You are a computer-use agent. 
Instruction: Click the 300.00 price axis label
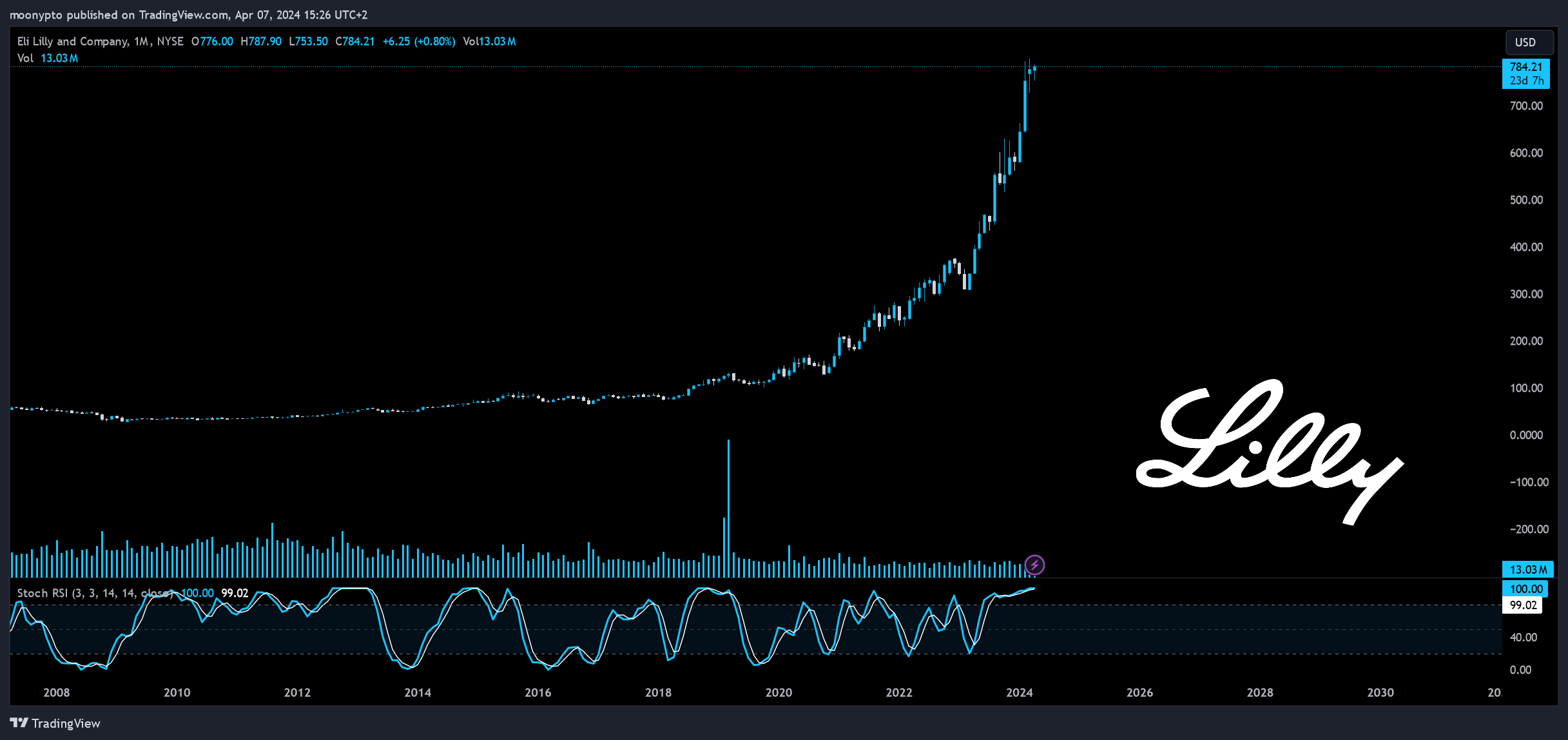pyautogui.click(x=1526, y=294)
